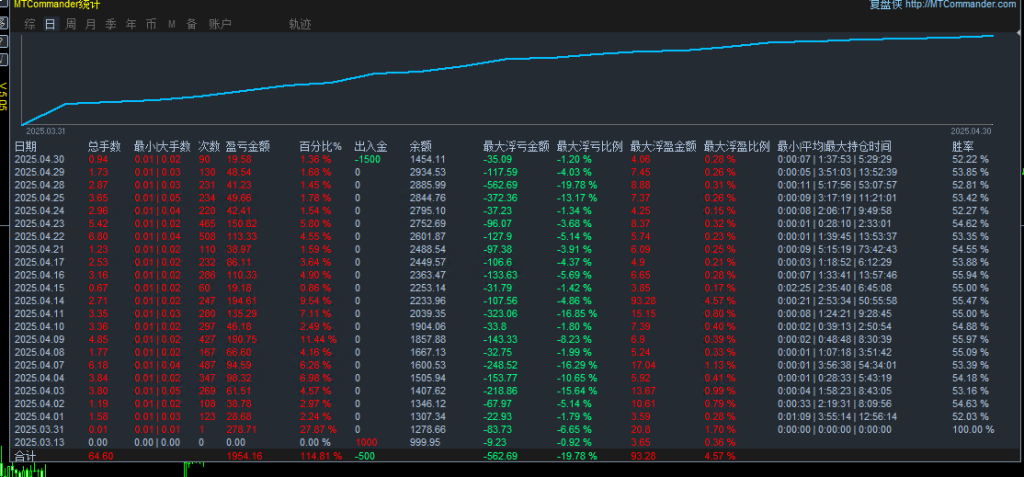Select the 年 yearly tab

point(131,23)
